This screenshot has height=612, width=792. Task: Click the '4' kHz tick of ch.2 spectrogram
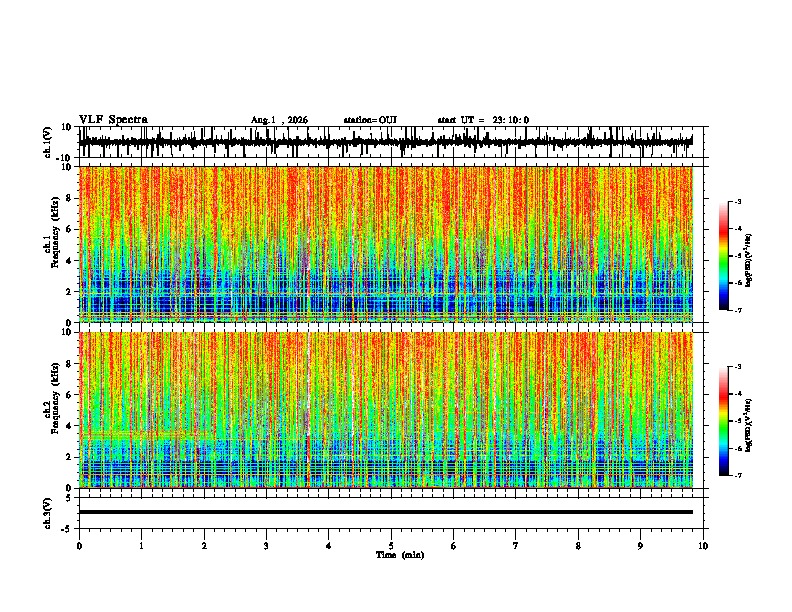click(70, 426)
